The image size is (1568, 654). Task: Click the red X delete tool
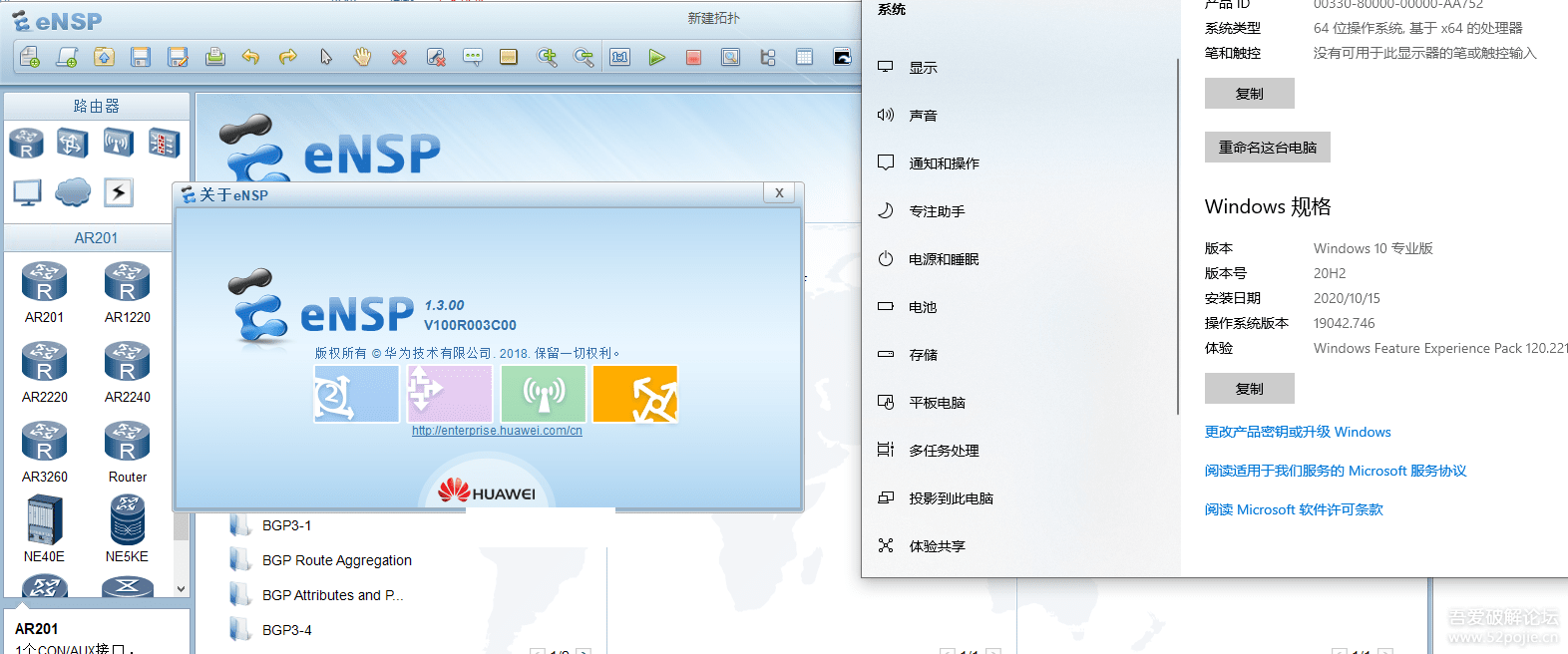(399, 57)
